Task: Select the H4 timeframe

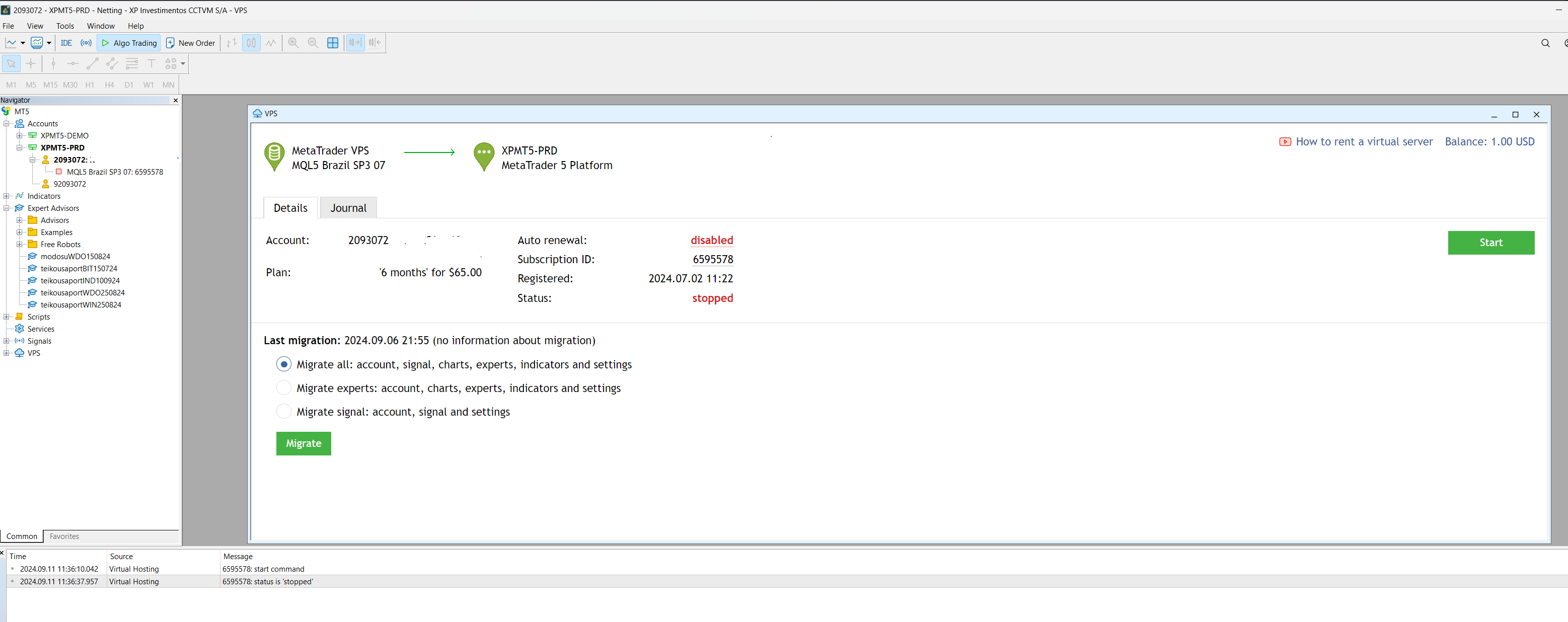Action: click(x=110, y=85)
